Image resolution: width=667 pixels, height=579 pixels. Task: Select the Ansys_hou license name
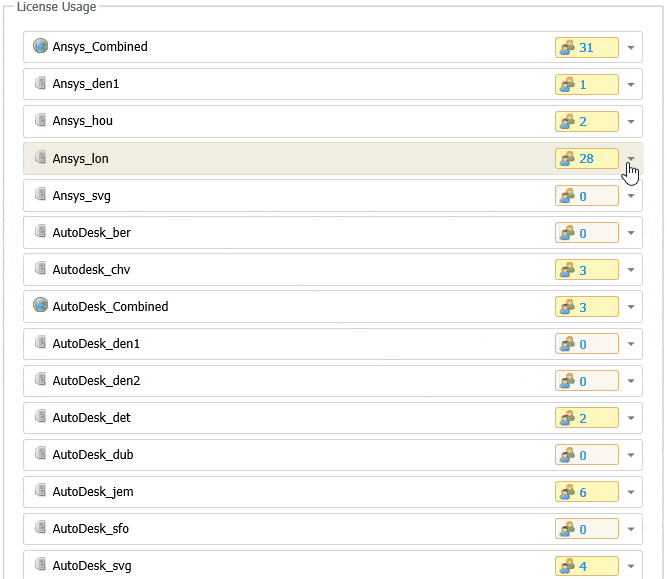click(83, 121)
